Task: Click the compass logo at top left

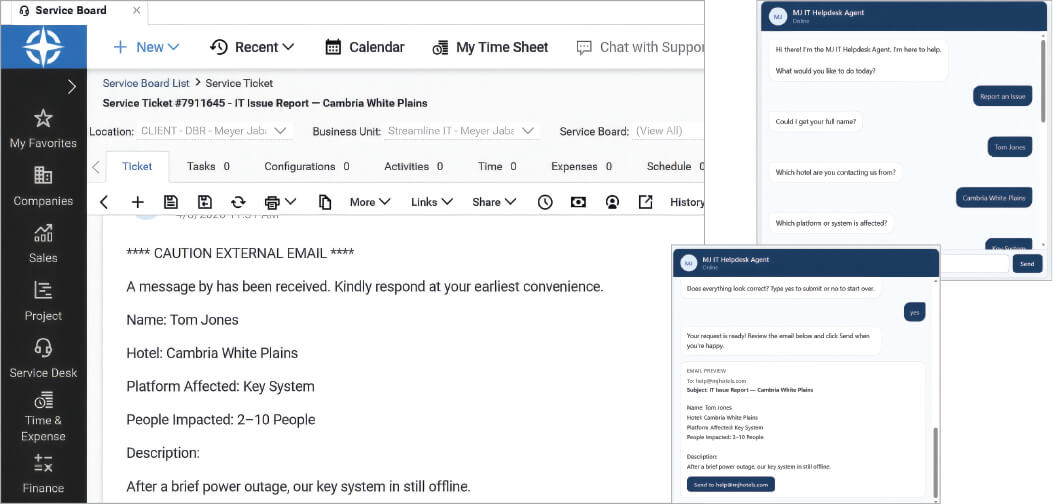Action: point(43,47)
